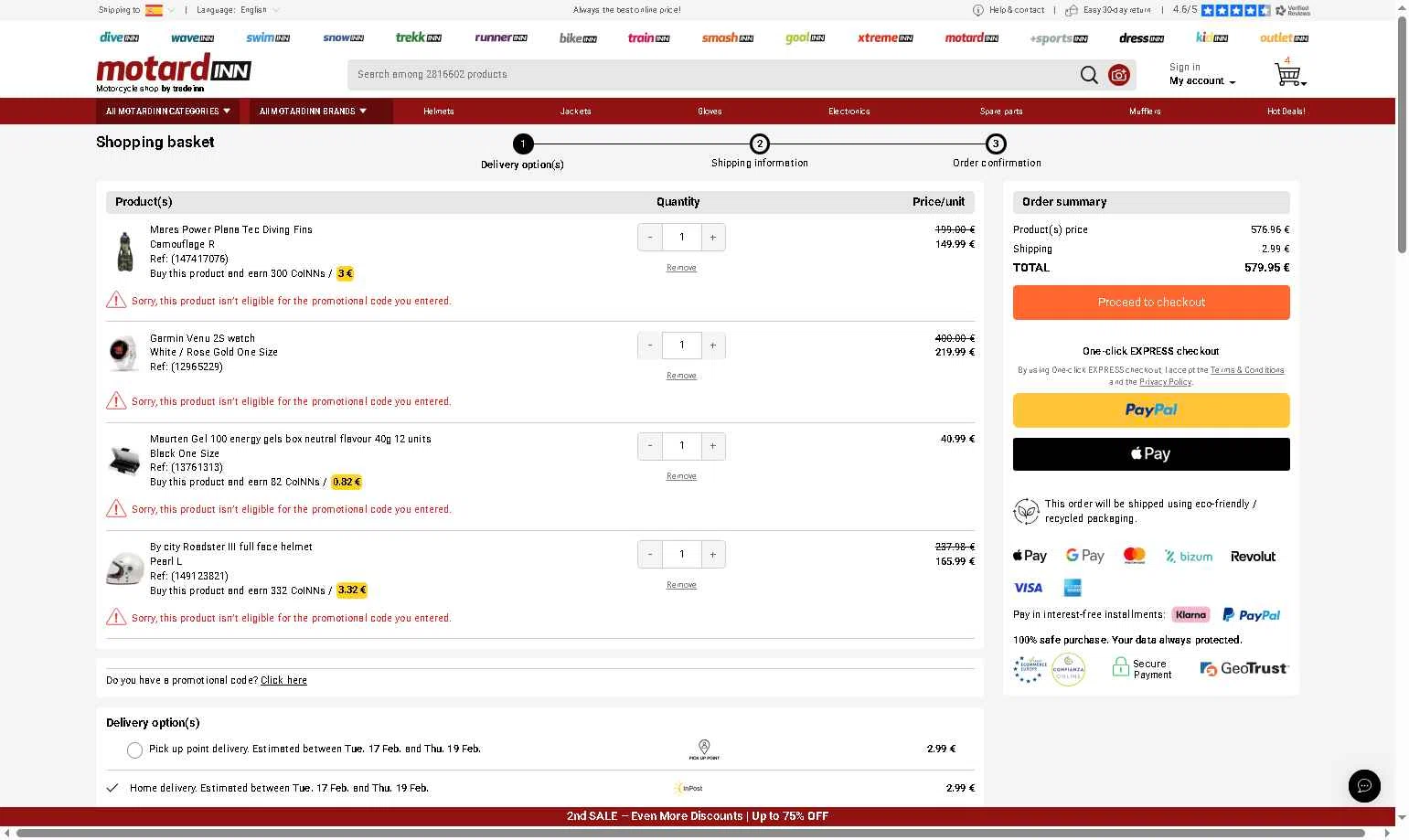
Task: Open the Hot Deals! menu item
Action: 1286,112
